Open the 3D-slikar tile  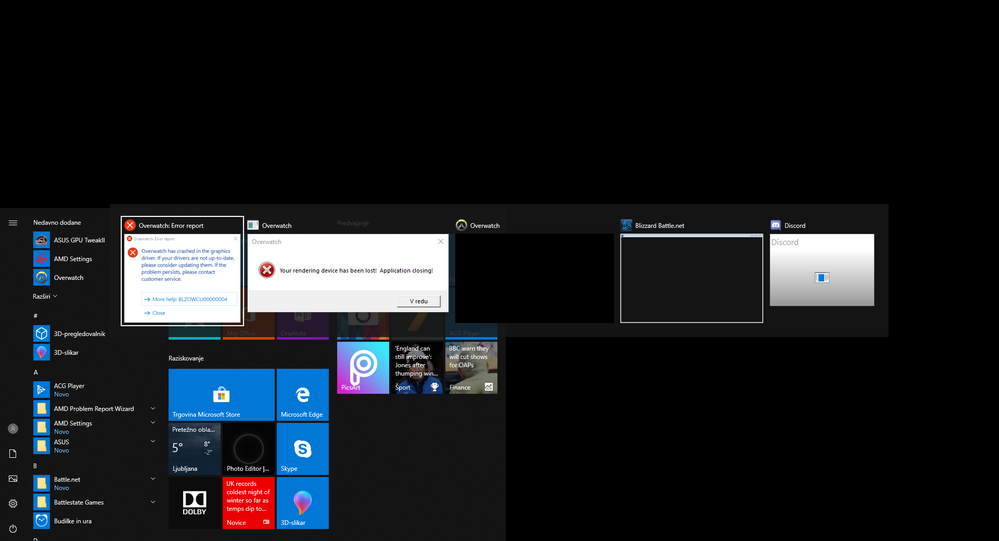tap(303, 503)
